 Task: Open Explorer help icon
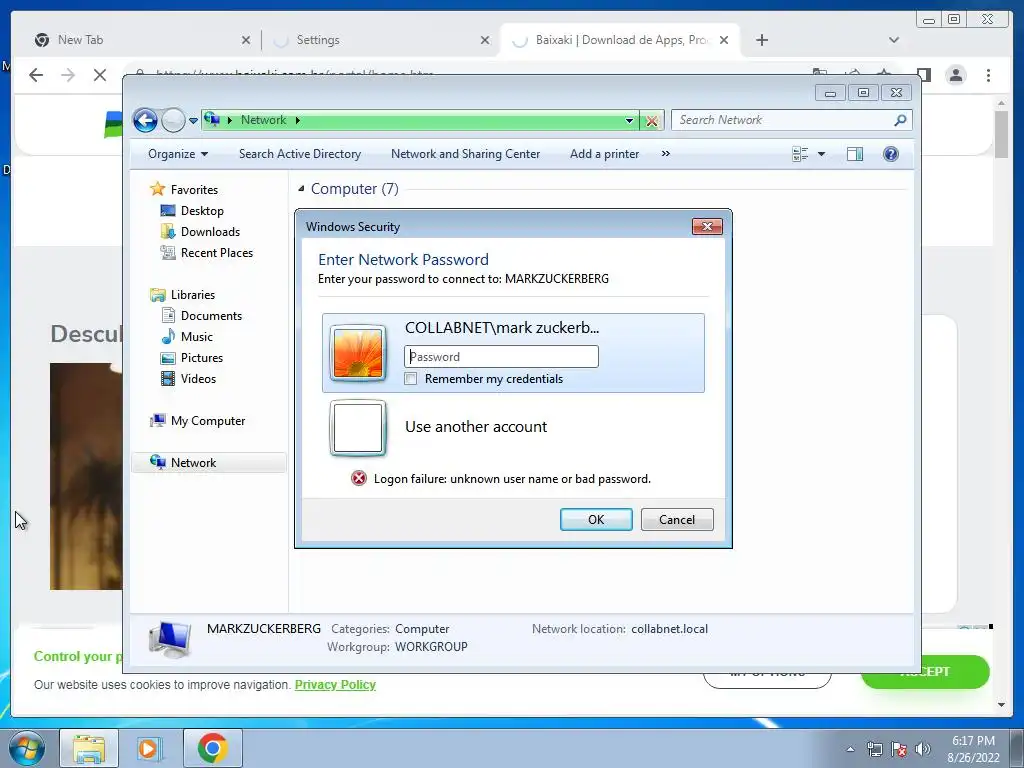(x=891, y=154)
